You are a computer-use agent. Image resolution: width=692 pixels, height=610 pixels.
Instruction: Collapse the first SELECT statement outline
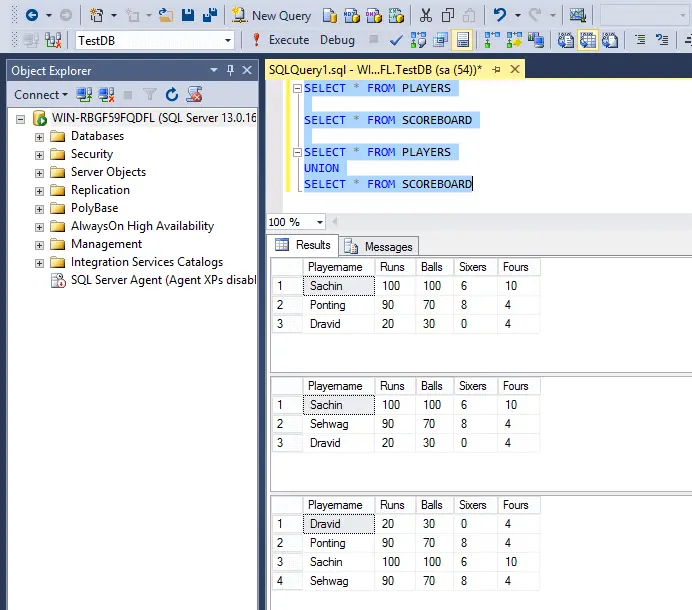(x=297, y=88)
